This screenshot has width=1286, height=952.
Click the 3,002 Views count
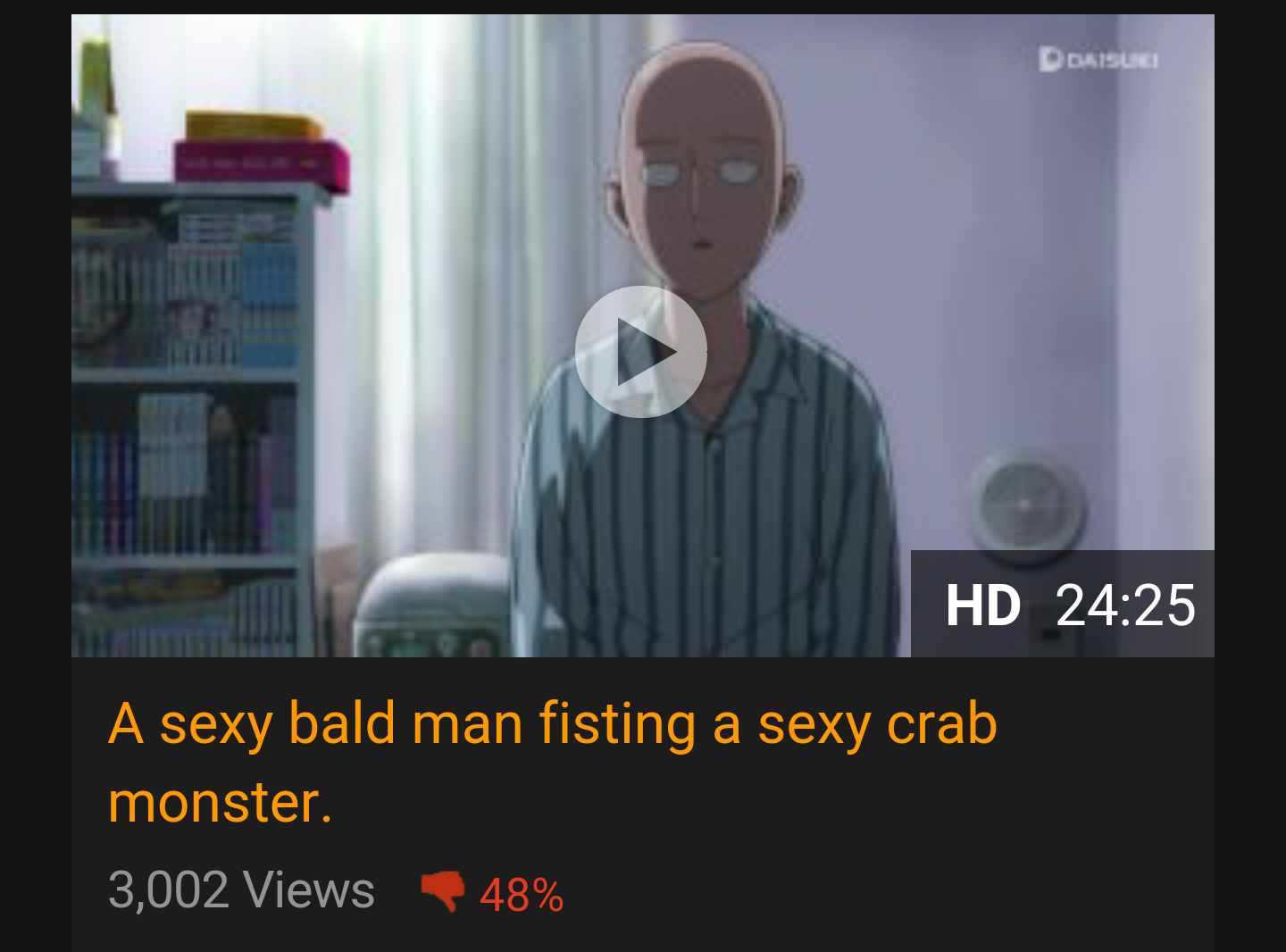(x=241, y=890)
